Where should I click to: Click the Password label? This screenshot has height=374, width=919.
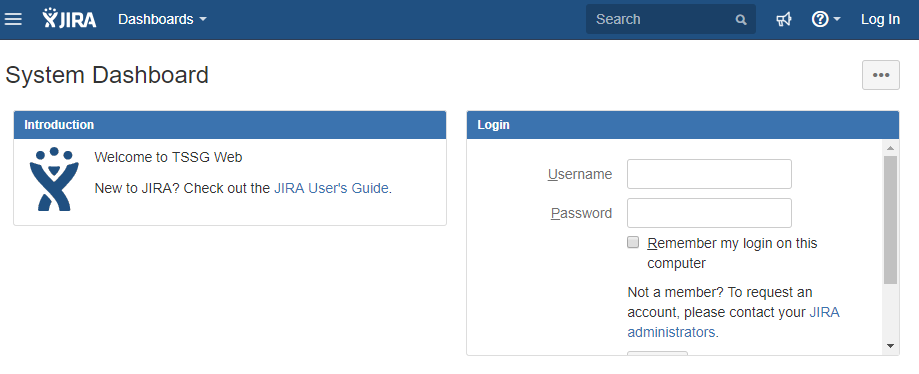[581, 213]
